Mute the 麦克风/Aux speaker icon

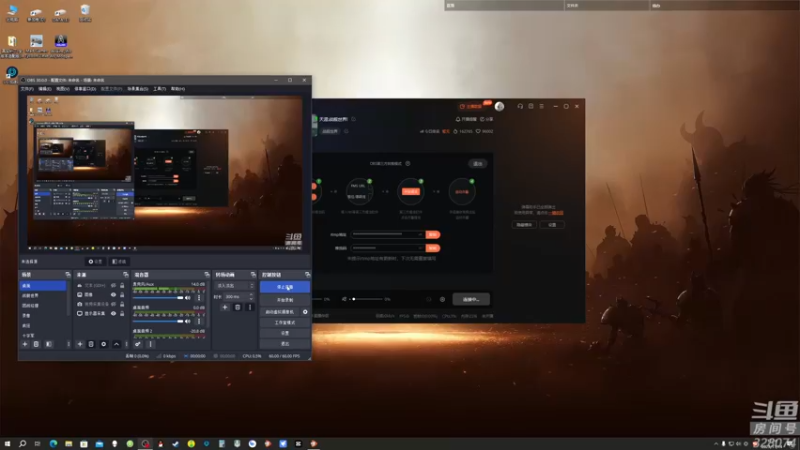click(x=188, y=297)
